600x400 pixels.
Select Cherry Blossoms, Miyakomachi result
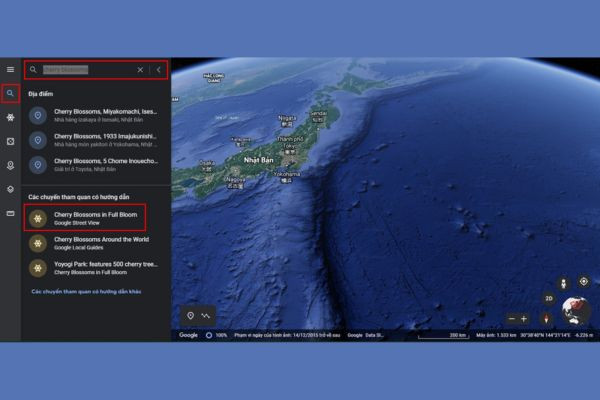click(96, 115)
